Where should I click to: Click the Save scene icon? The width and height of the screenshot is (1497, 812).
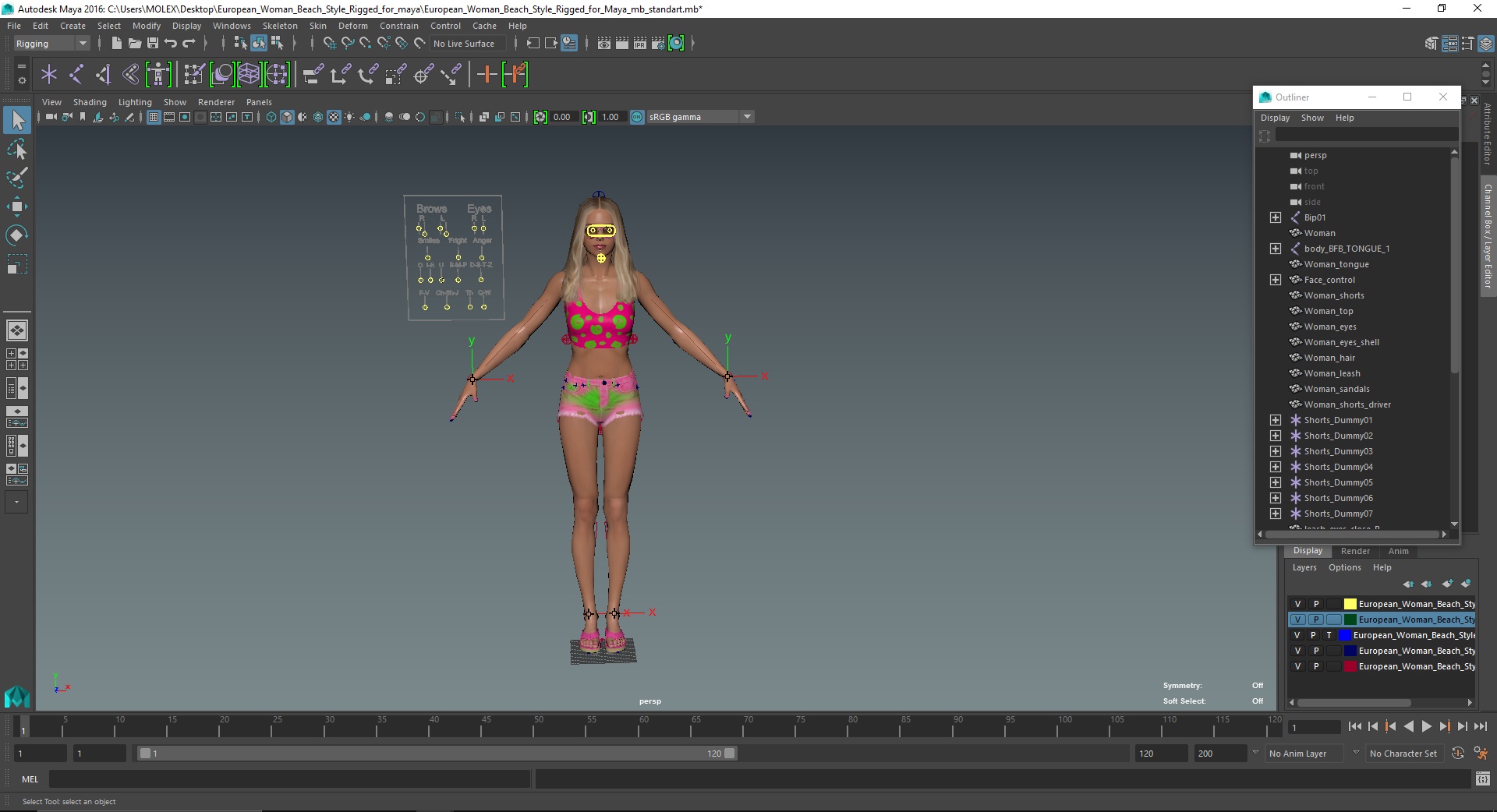[153, 44]
